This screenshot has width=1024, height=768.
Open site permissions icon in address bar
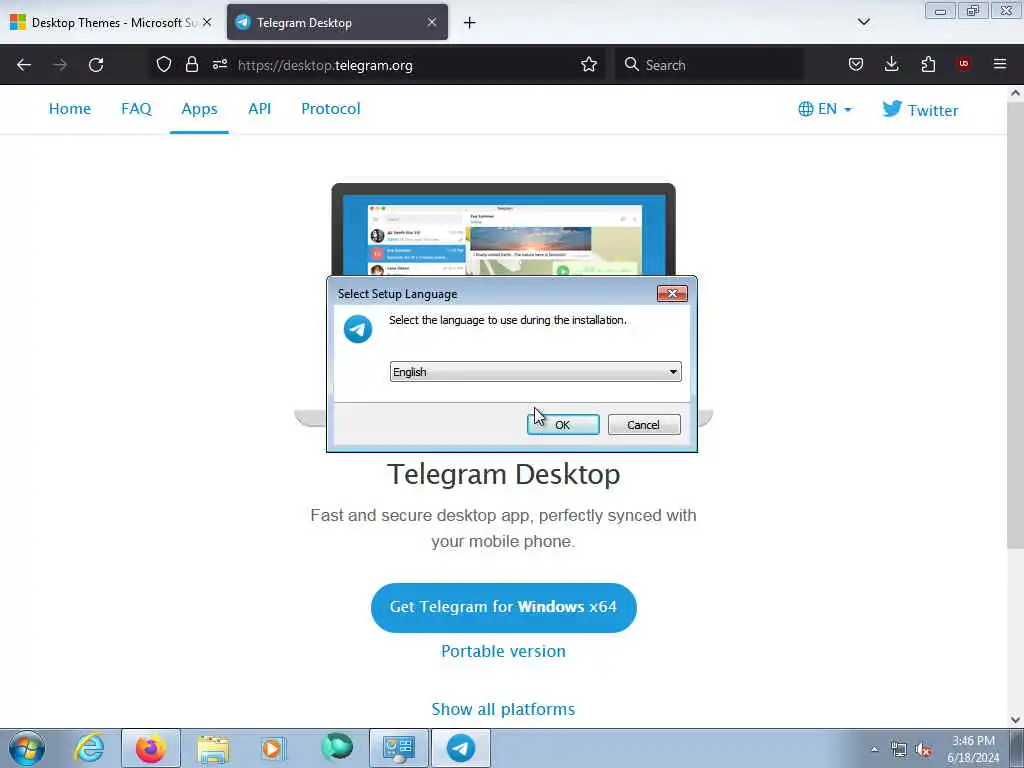click(219, 65)
